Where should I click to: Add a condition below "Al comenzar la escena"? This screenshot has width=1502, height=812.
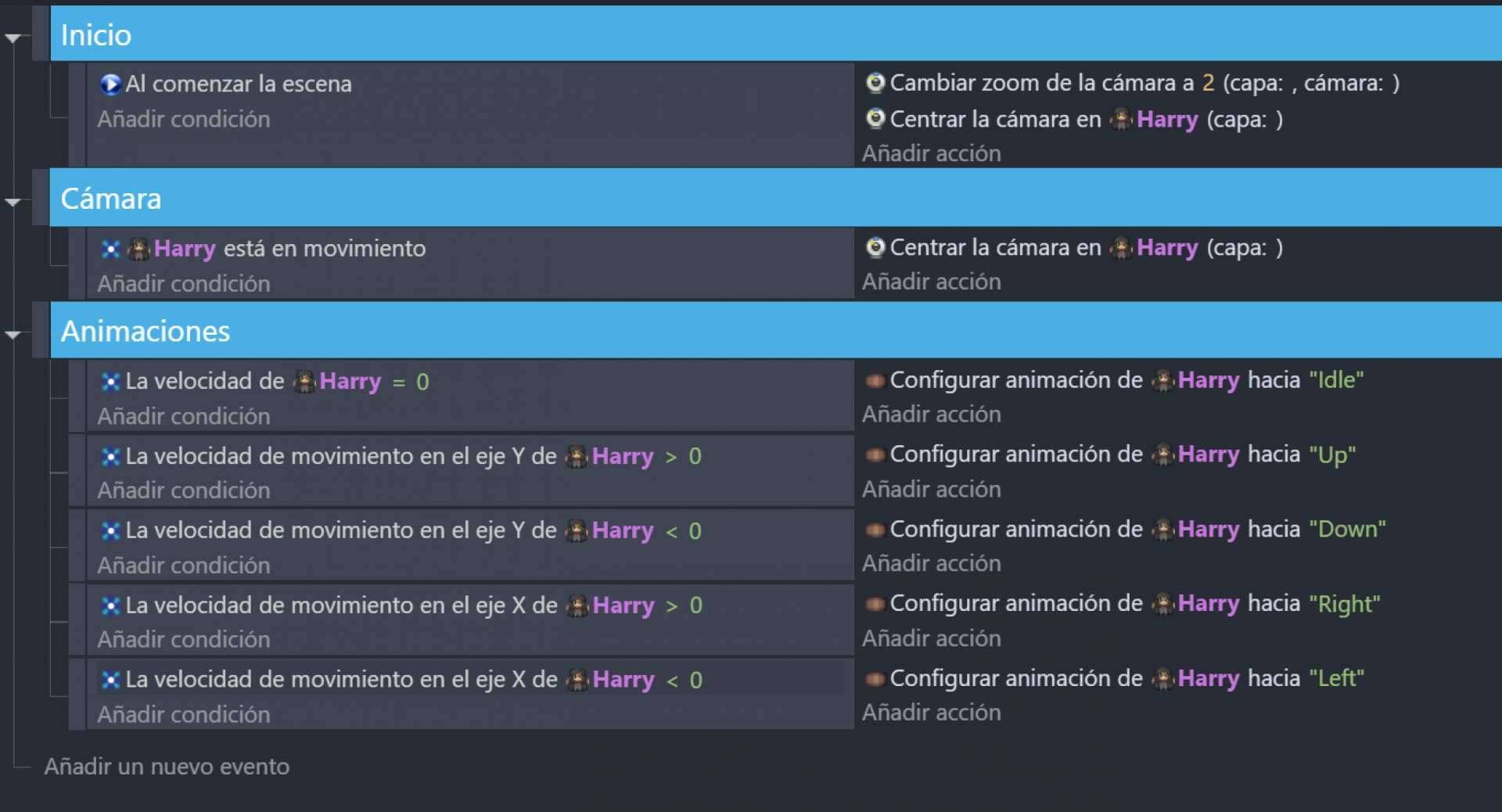pyautogui.click(x=184, y=119)
